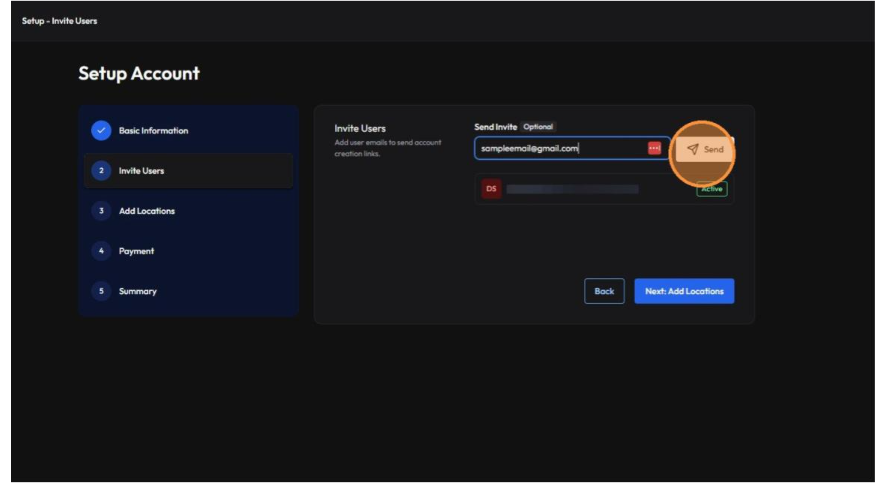Viewport: 876px width, 491px height.
Task: Click the Send Invite field label
Action: (496, 127)
